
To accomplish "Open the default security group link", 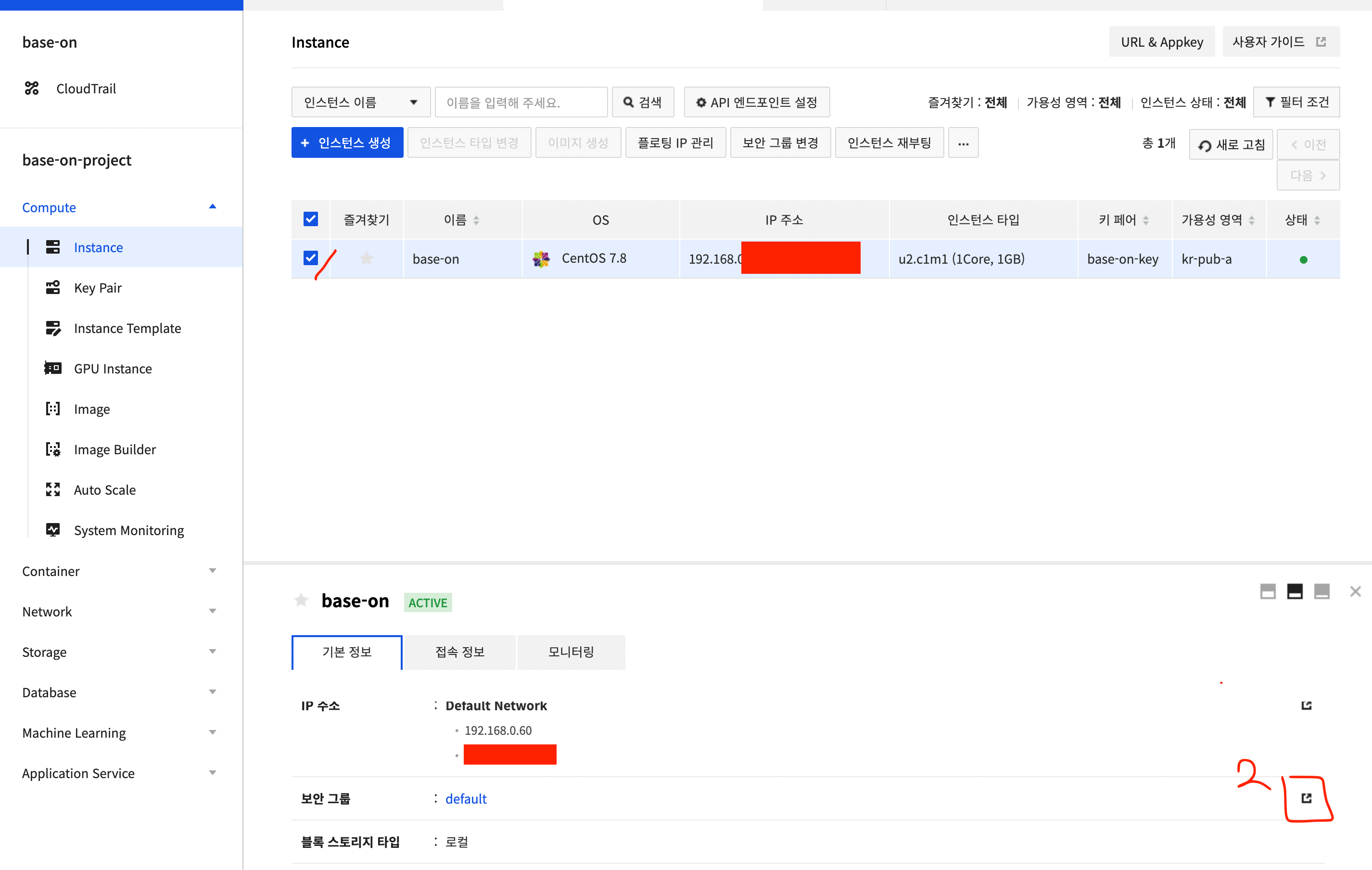I will [x=466, y=799].
